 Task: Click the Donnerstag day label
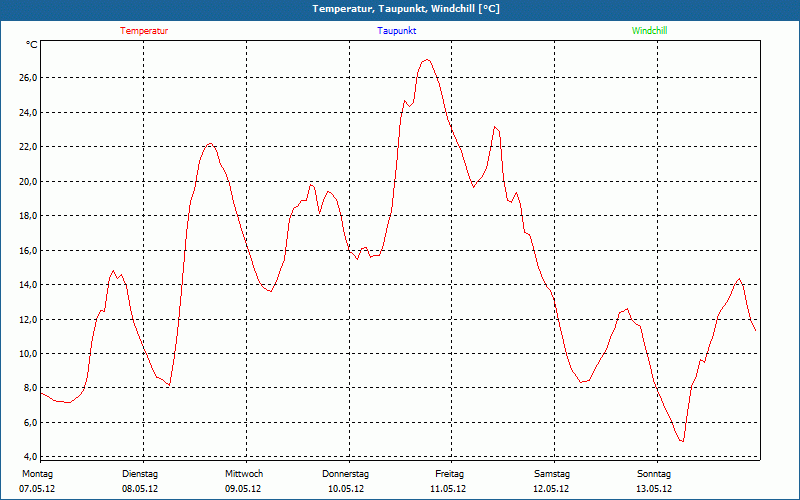[345, 474]
